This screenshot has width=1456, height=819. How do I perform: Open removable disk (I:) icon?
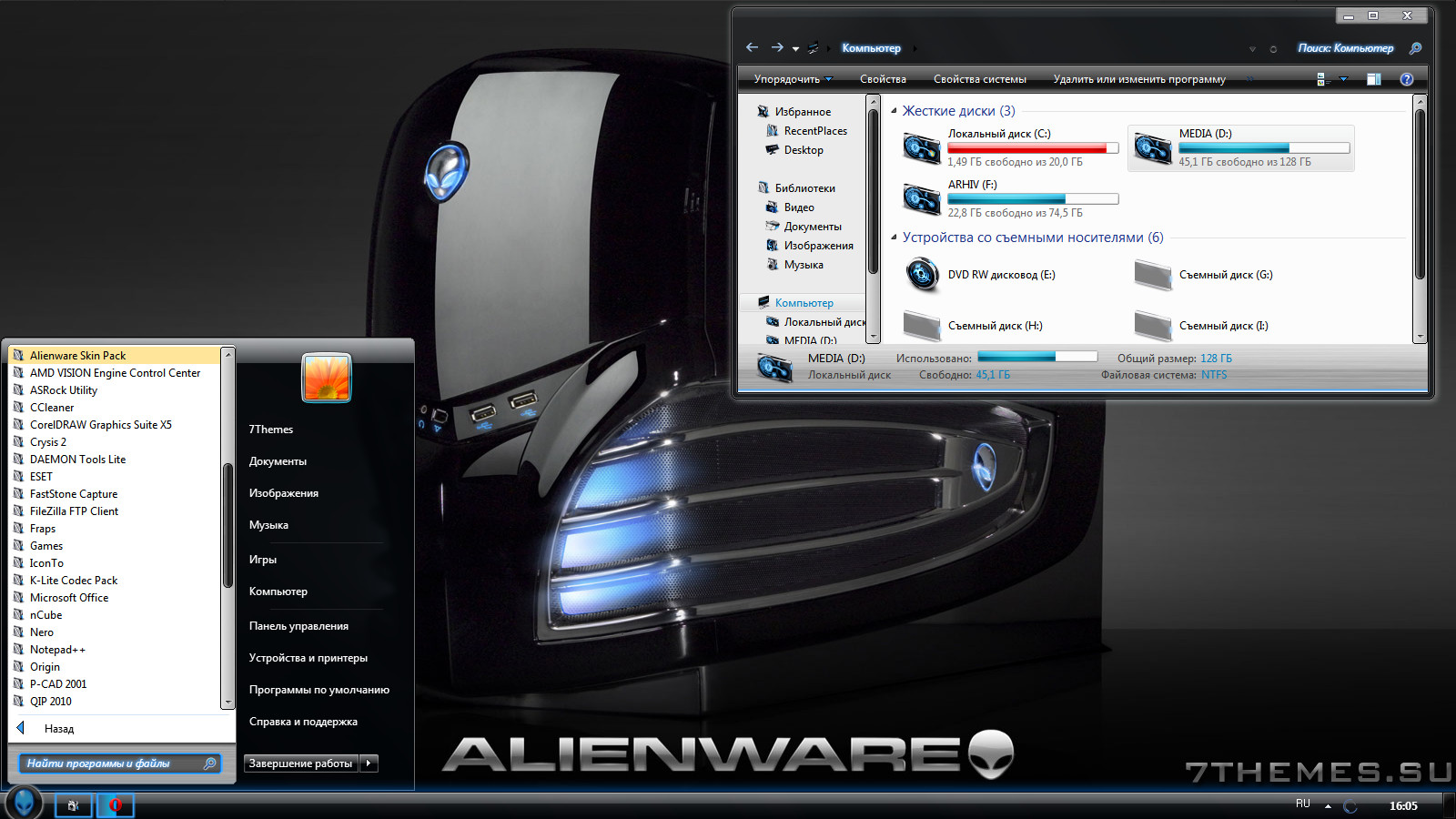(1152, 325)
